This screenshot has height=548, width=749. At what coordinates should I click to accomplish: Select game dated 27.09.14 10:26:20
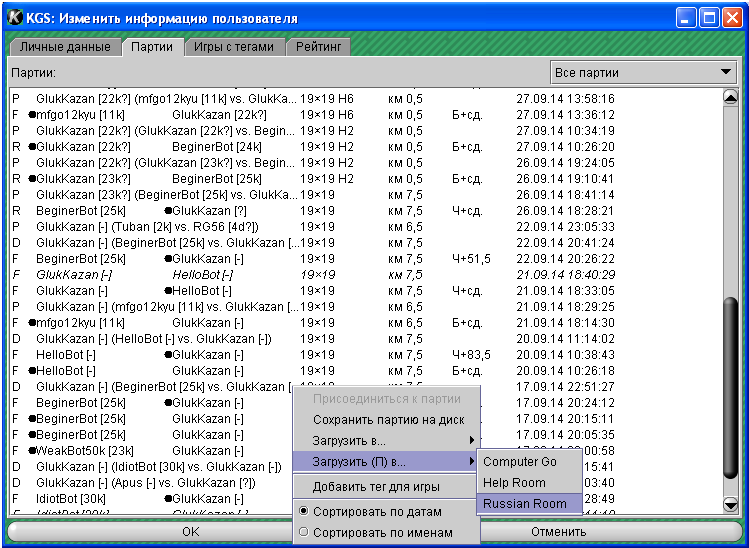point(365,147)
